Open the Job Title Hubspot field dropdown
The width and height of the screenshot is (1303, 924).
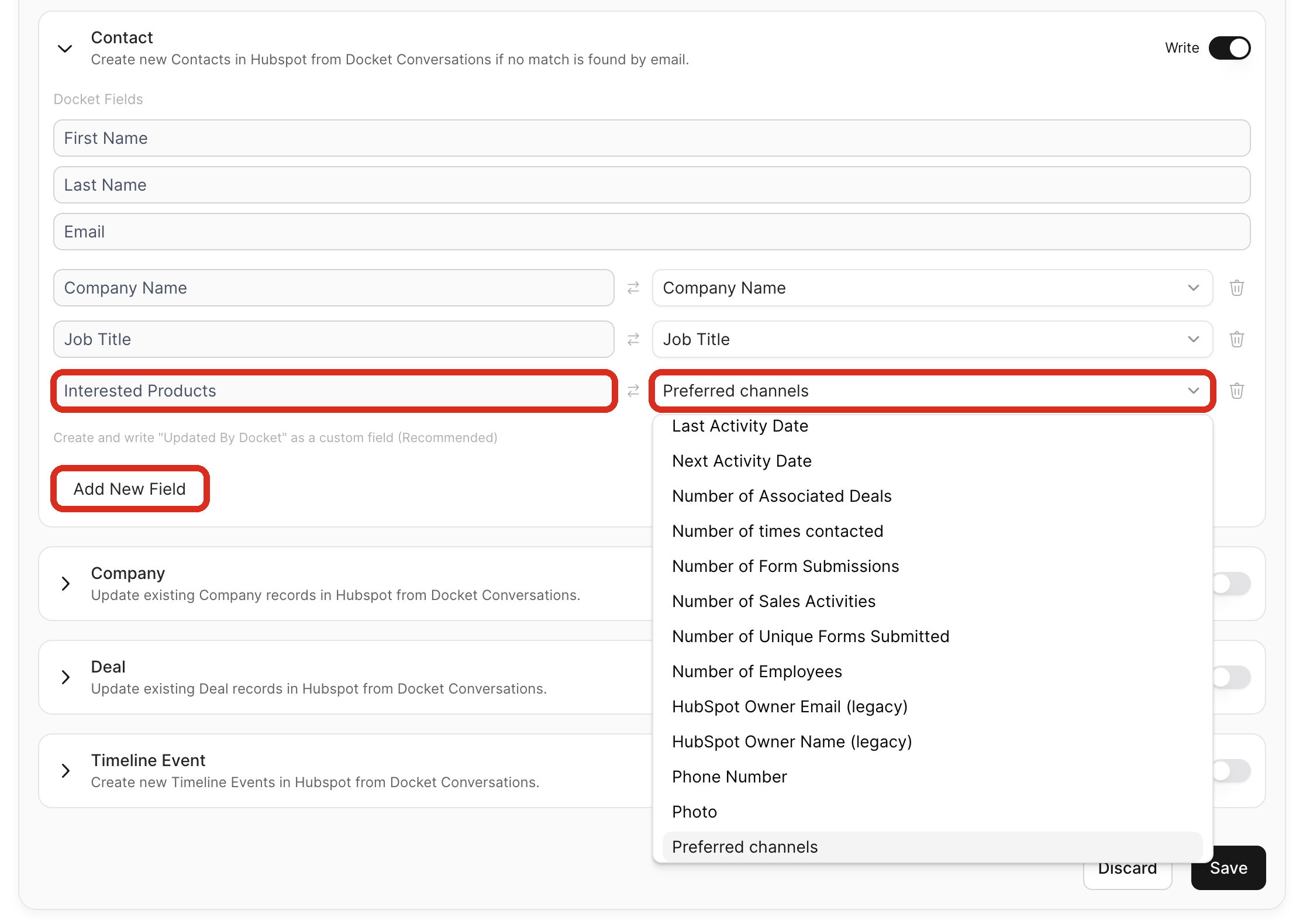click(932, 339)
